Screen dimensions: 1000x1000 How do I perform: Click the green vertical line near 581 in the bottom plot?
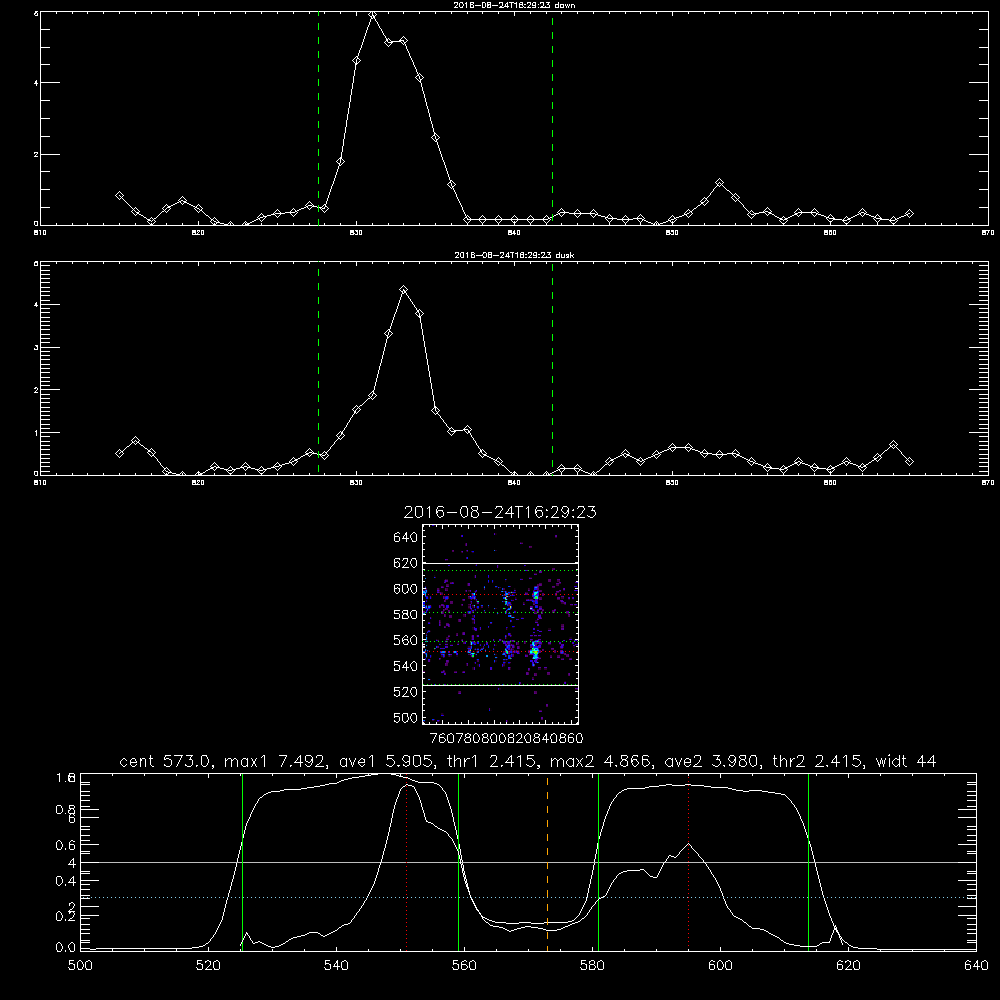[x=598, y=862]
